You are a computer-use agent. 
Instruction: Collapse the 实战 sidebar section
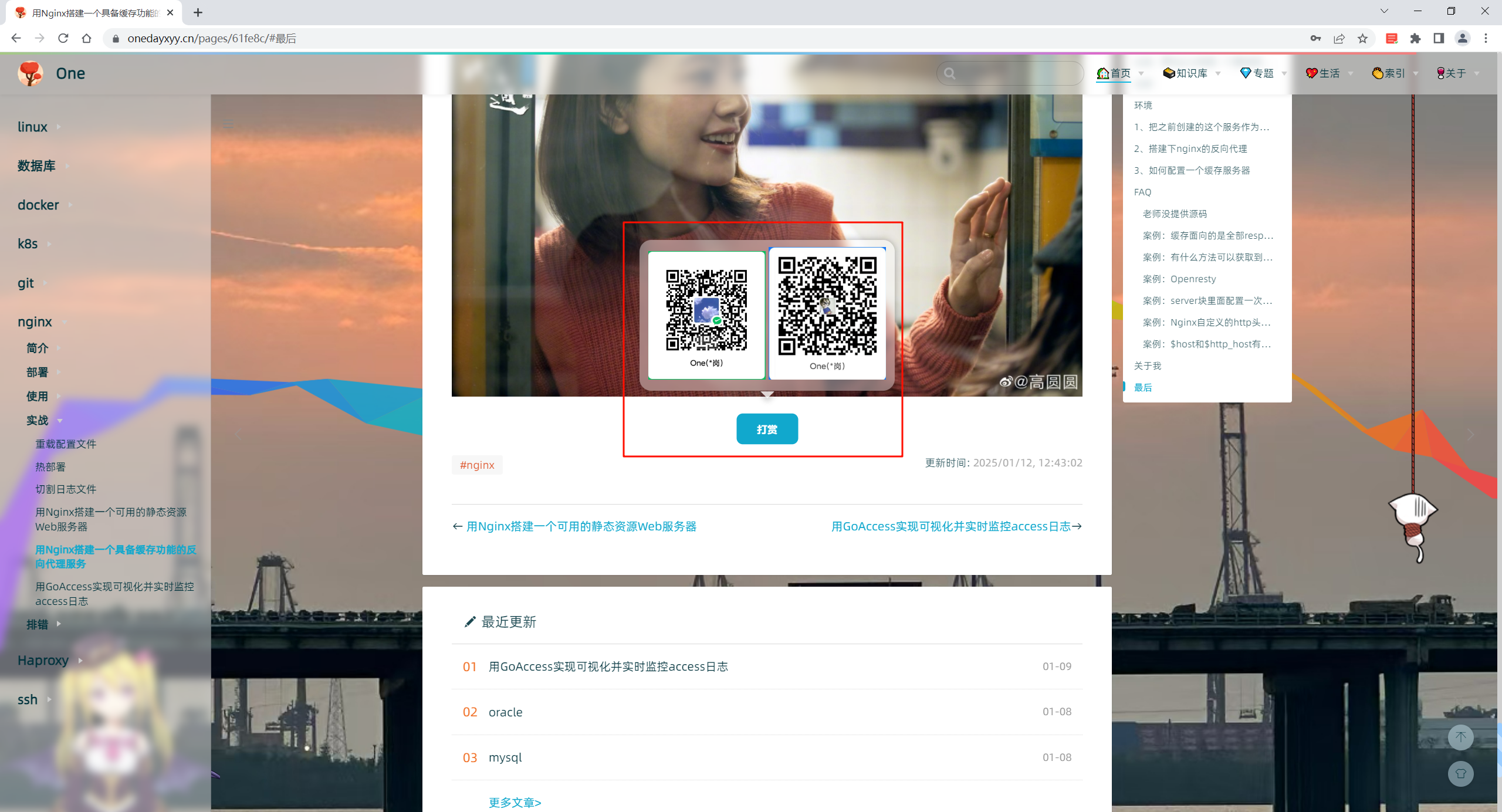44,420
